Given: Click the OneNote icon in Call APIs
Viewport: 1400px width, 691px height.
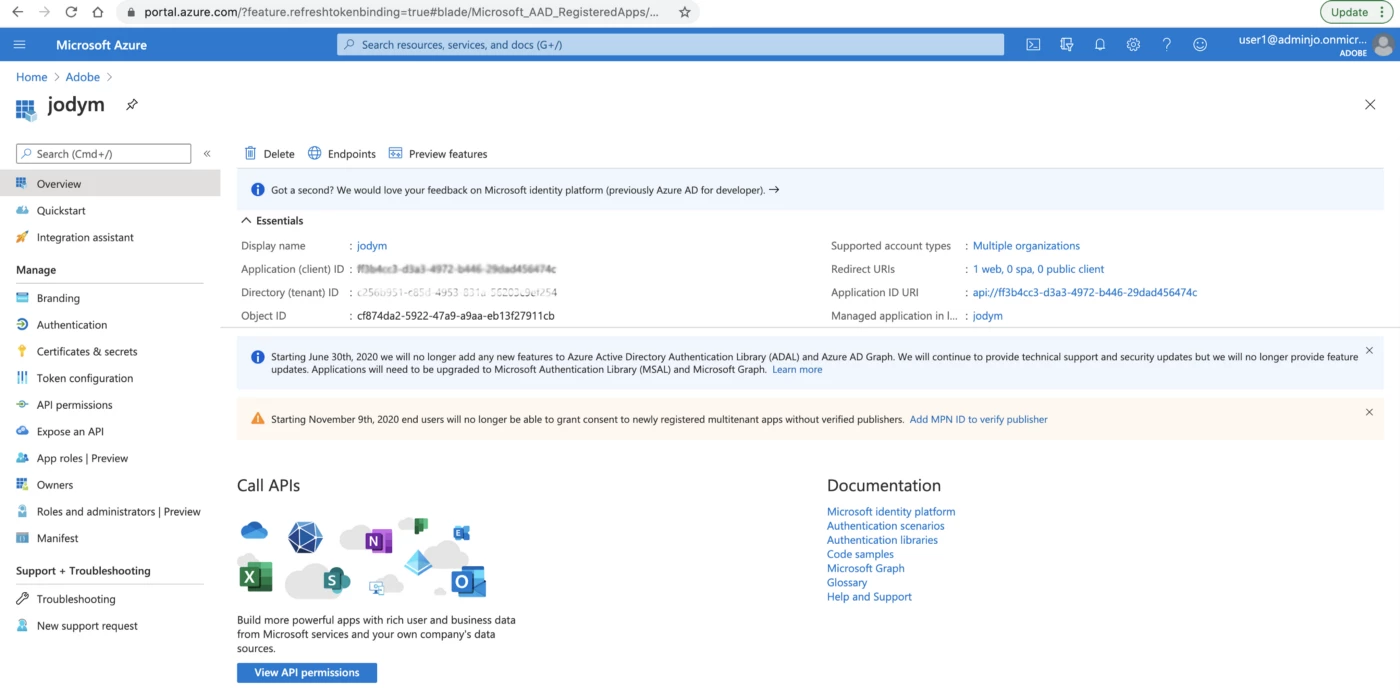Looking at the screenshot, I should 378,542.
